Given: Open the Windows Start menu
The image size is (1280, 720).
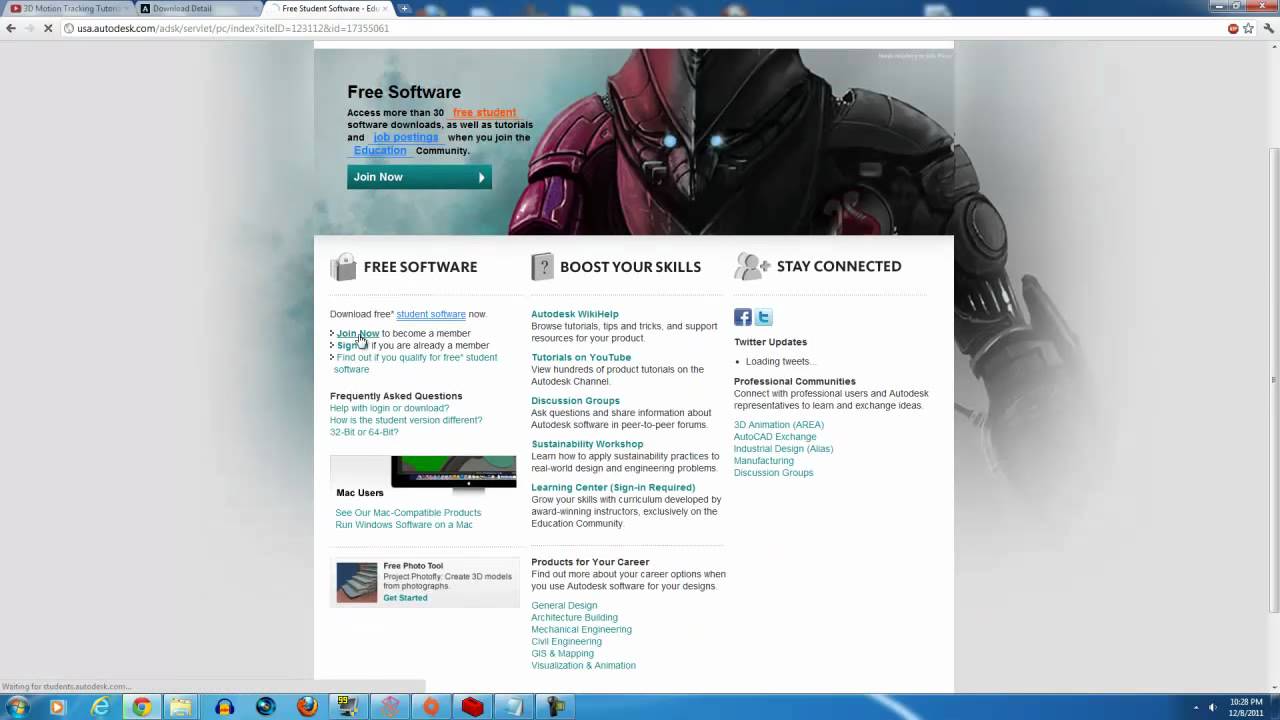Looking at the screenshot, I should 17,707.
